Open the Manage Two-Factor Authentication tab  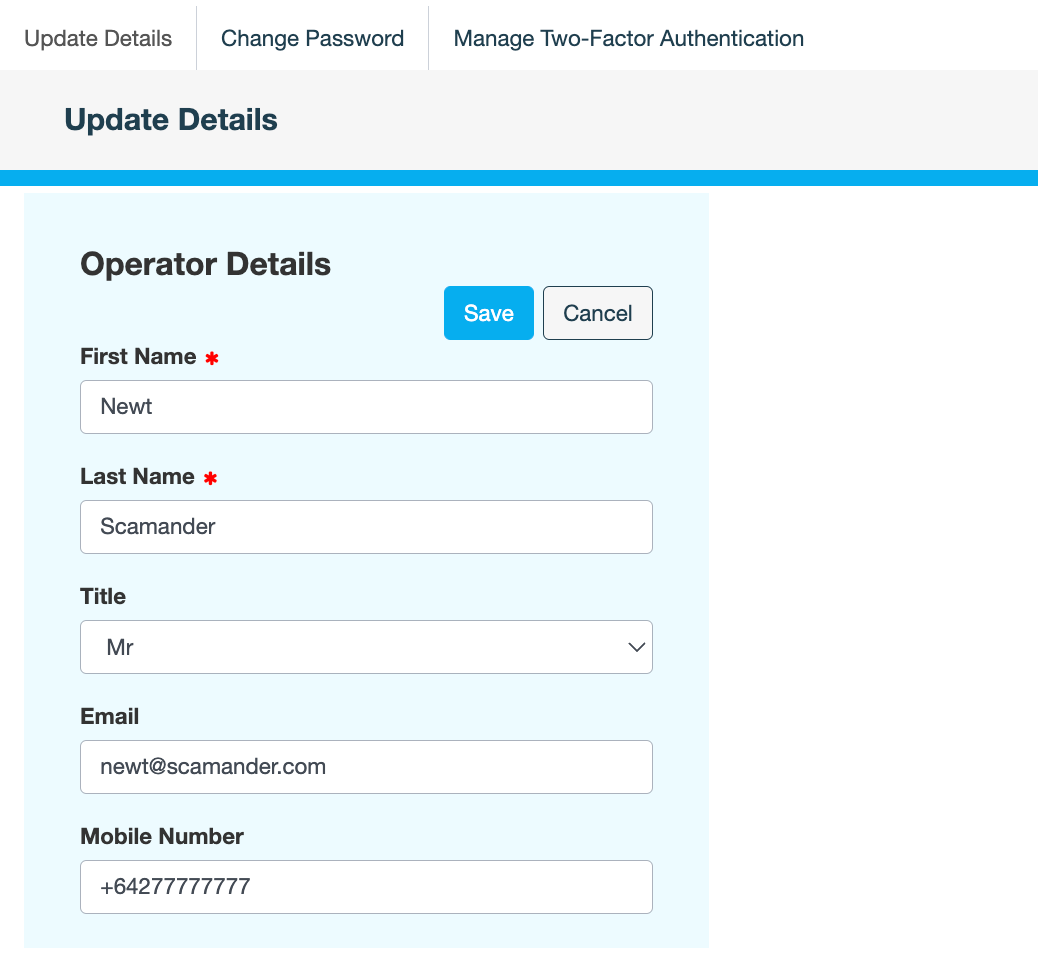[x=628, y=39]
